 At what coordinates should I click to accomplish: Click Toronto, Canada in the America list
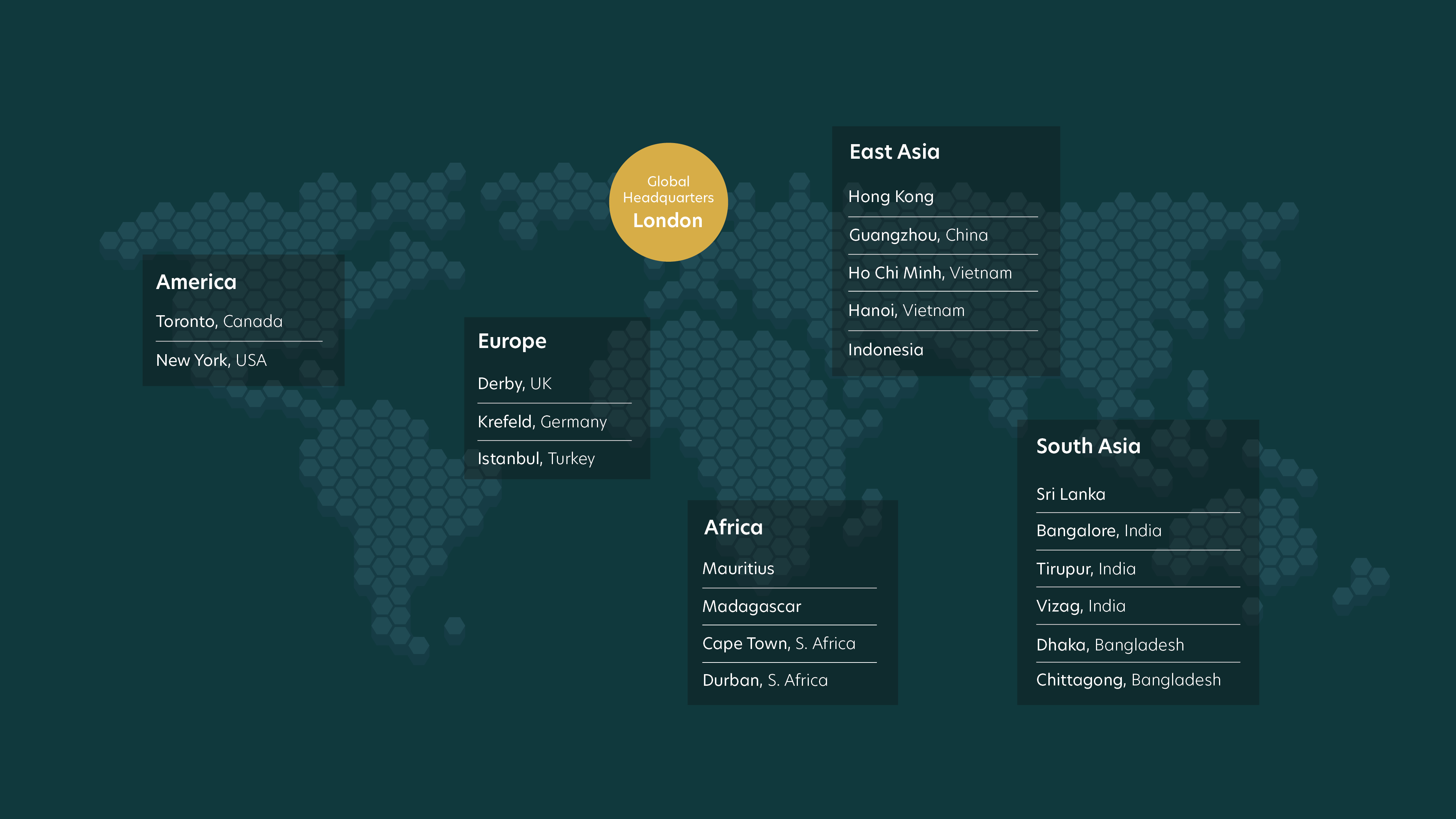[x=219, y=322]
